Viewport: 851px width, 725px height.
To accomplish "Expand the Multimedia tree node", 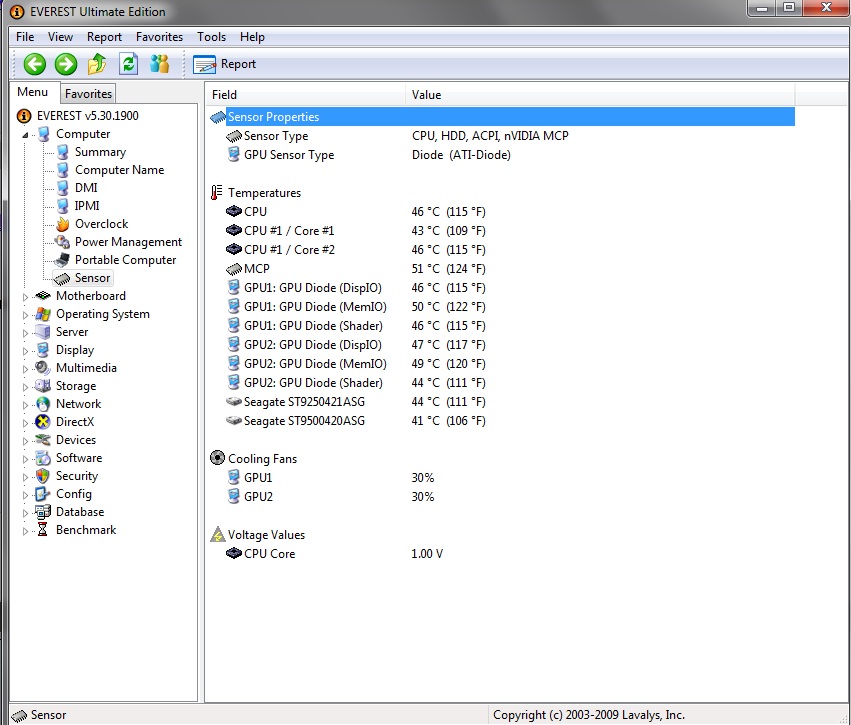I will click(25, 369).
